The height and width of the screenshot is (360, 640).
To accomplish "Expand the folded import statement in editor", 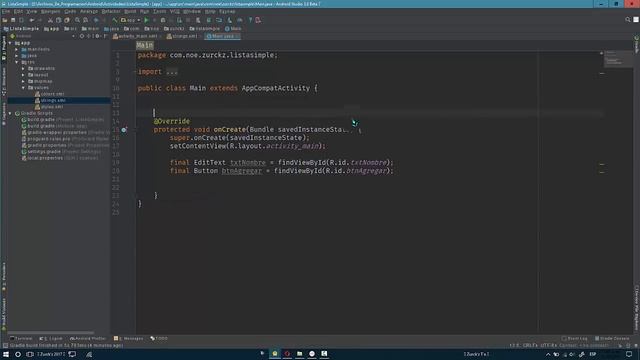I will pos(172,72).
